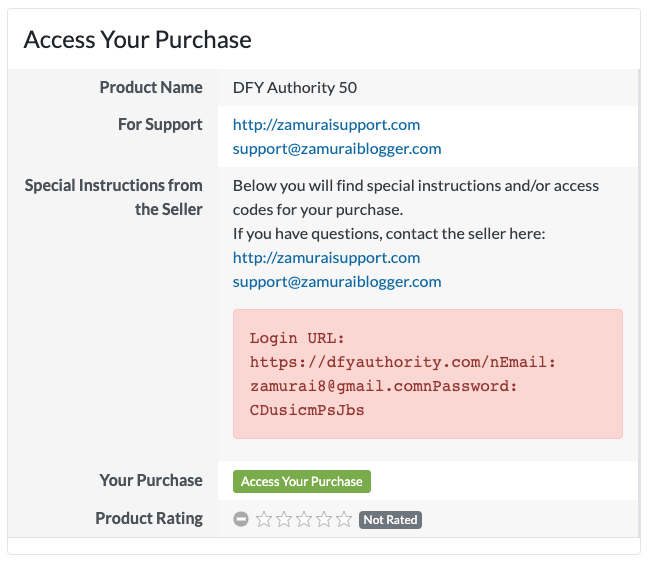Click the Login URL line in red box
This screenshot has height=571, width=666.
[297, 338]
